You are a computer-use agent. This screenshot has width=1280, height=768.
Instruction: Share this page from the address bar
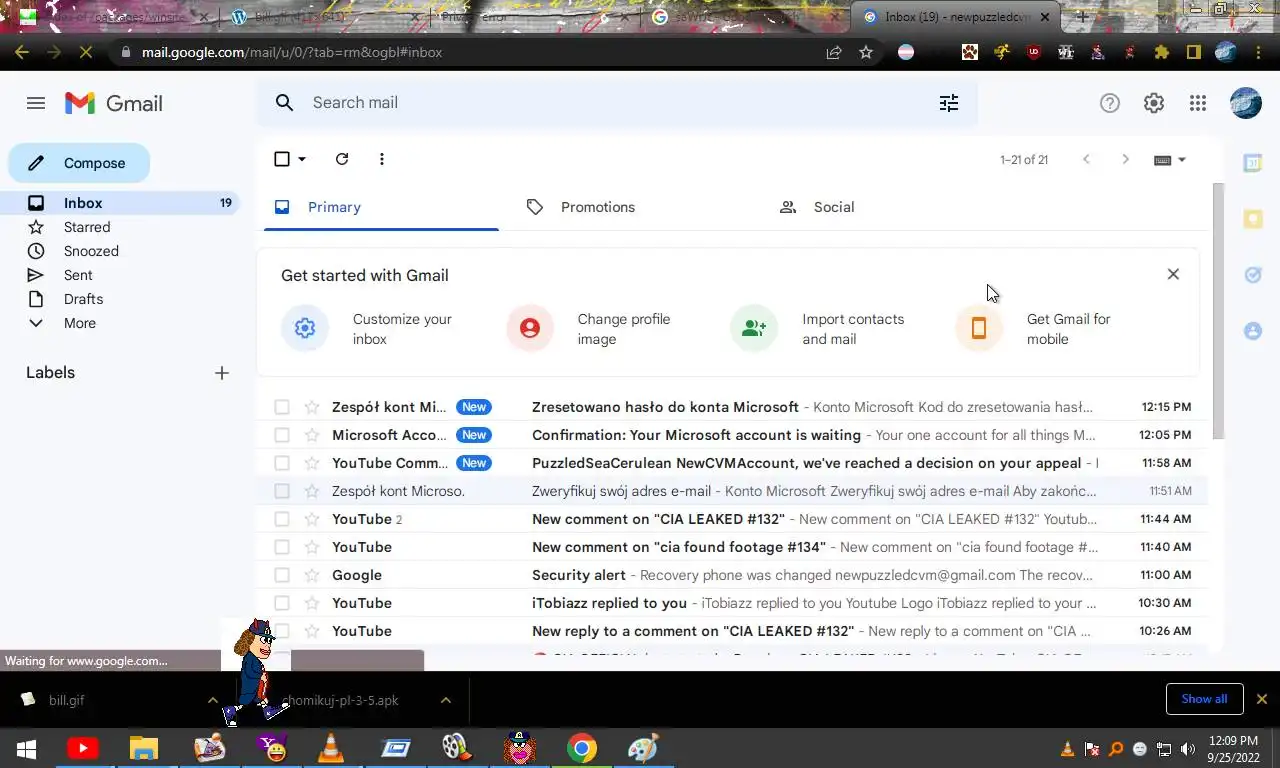click(x=834, y=52)
